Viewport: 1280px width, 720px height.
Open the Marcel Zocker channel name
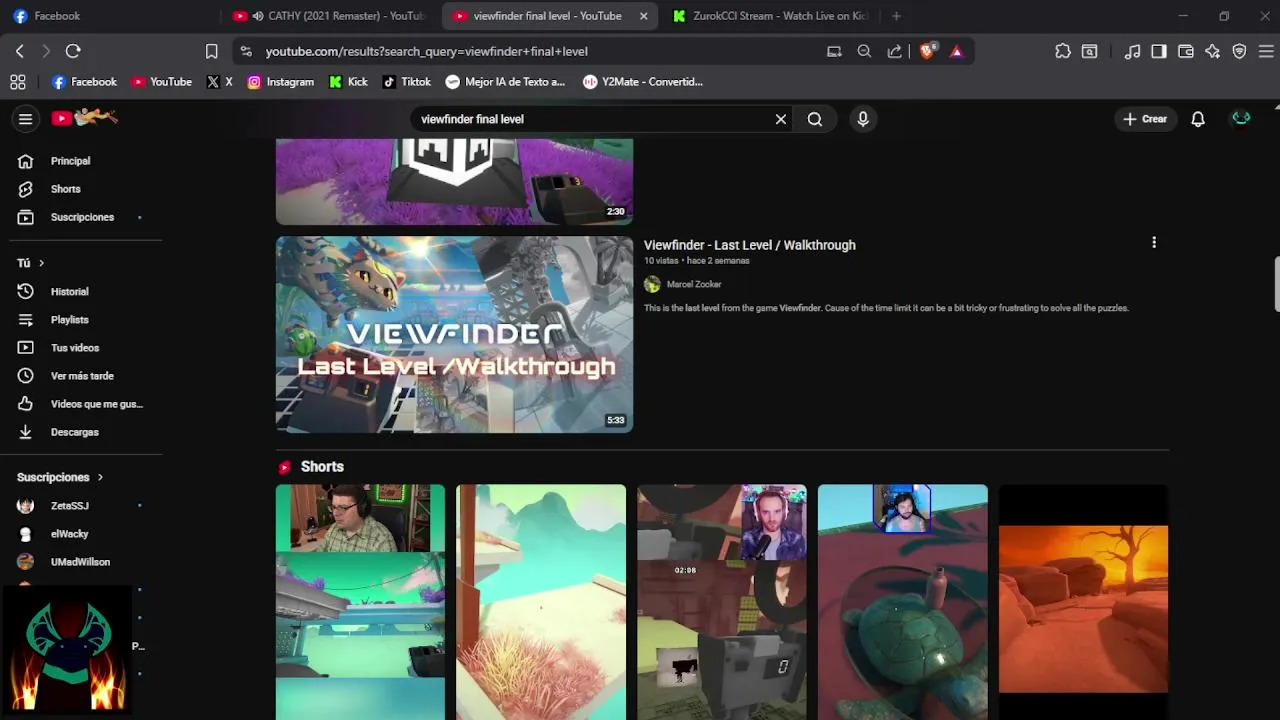tap(694, 284)
